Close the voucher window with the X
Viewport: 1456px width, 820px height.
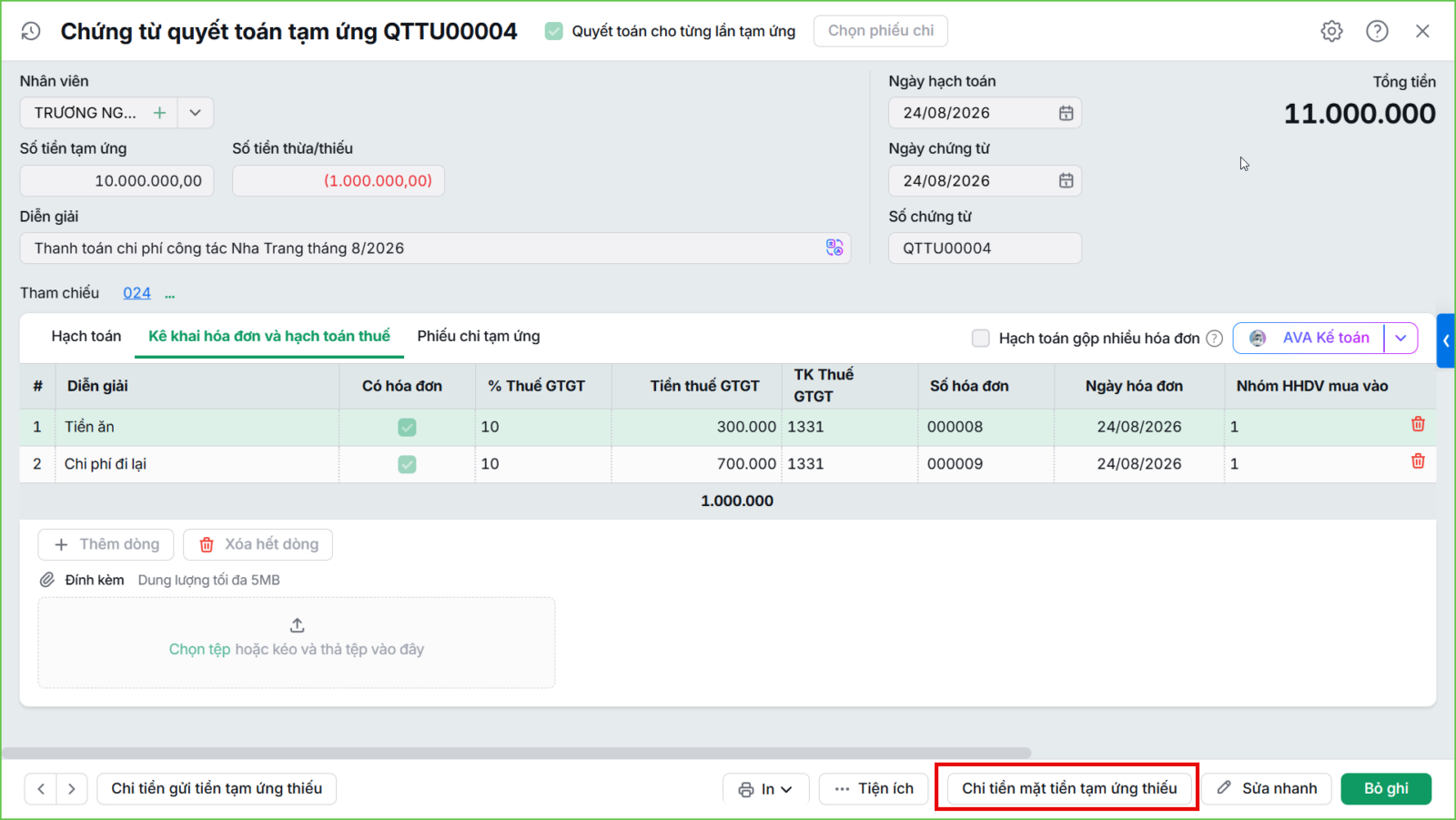point(1422,31)
